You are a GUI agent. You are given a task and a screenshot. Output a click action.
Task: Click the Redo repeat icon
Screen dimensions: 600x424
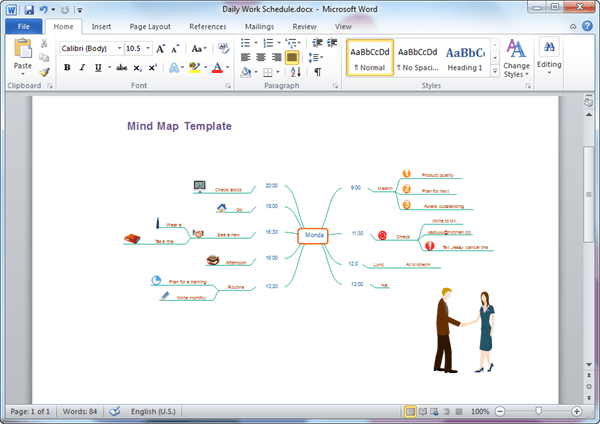(x=65, y=10)
